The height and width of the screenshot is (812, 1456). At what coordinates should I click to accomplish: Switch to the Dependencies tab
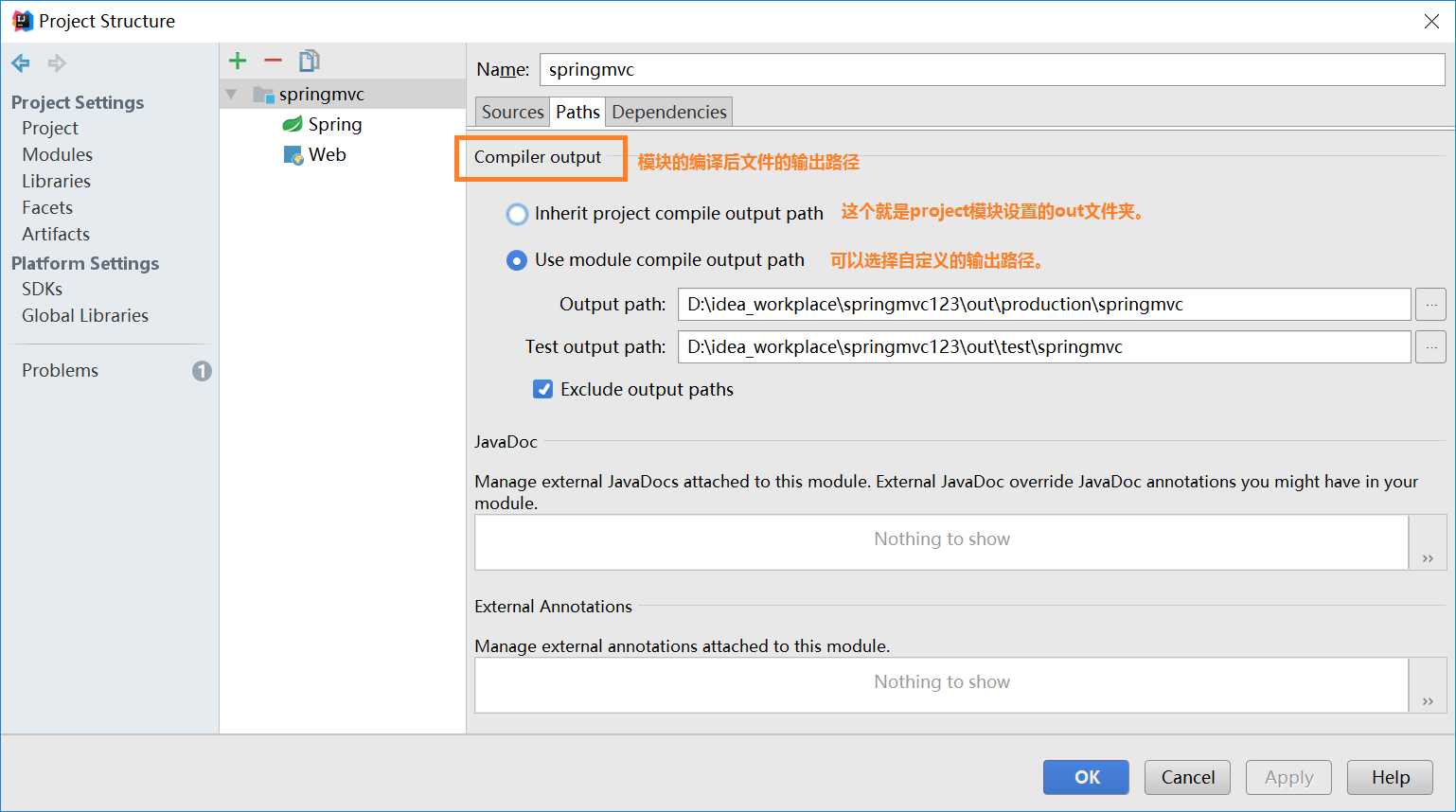(668, 112)
